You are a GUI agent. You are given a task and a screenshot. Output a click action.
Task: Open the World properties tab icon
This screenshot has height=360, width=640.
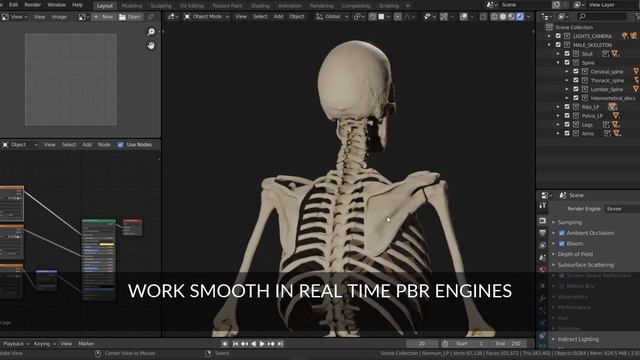click(542, 270)
